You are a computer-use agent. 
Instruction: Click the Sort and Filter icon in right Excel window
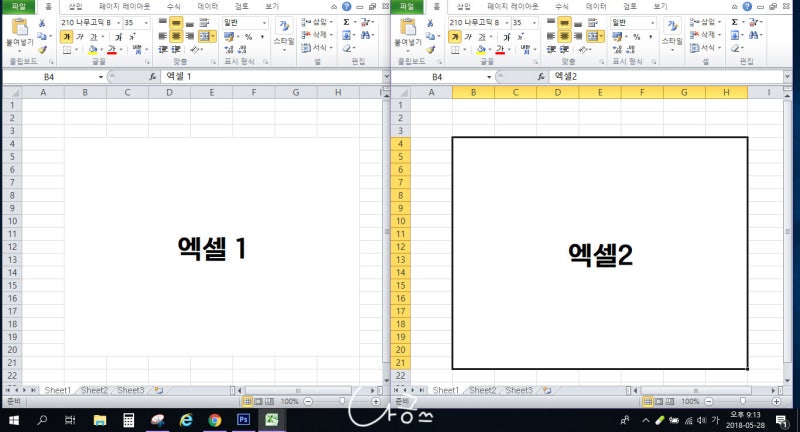pos(754,22)
